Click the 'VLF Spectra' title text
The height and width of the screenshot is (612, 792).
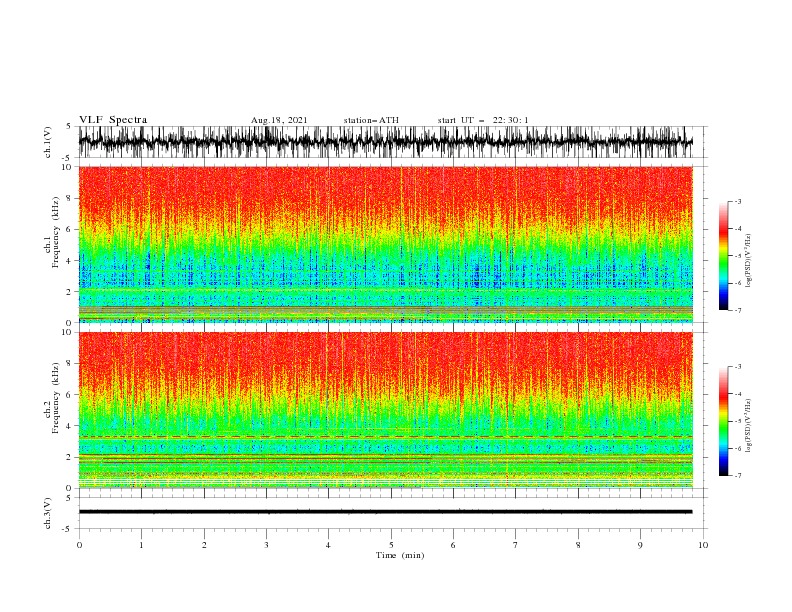[113, 120]
